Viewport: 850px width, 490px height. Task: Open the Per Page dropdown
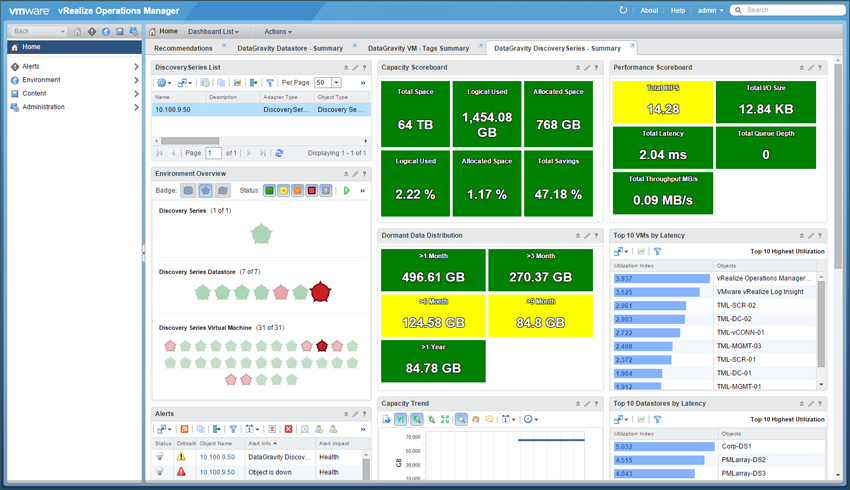coord(337,83)
